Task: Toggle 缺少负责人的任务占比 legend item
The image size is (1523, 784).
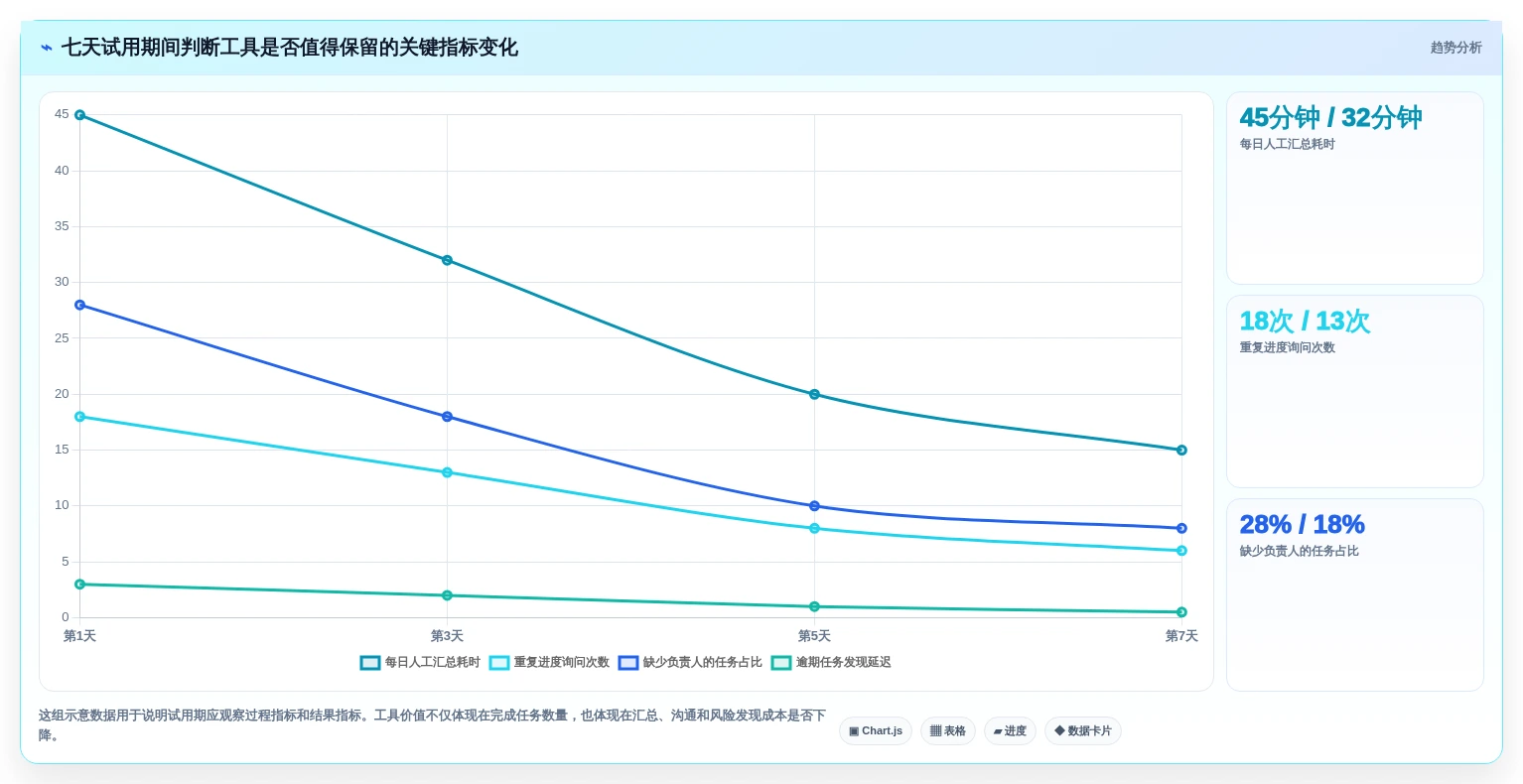Action: tap(690, 663)
